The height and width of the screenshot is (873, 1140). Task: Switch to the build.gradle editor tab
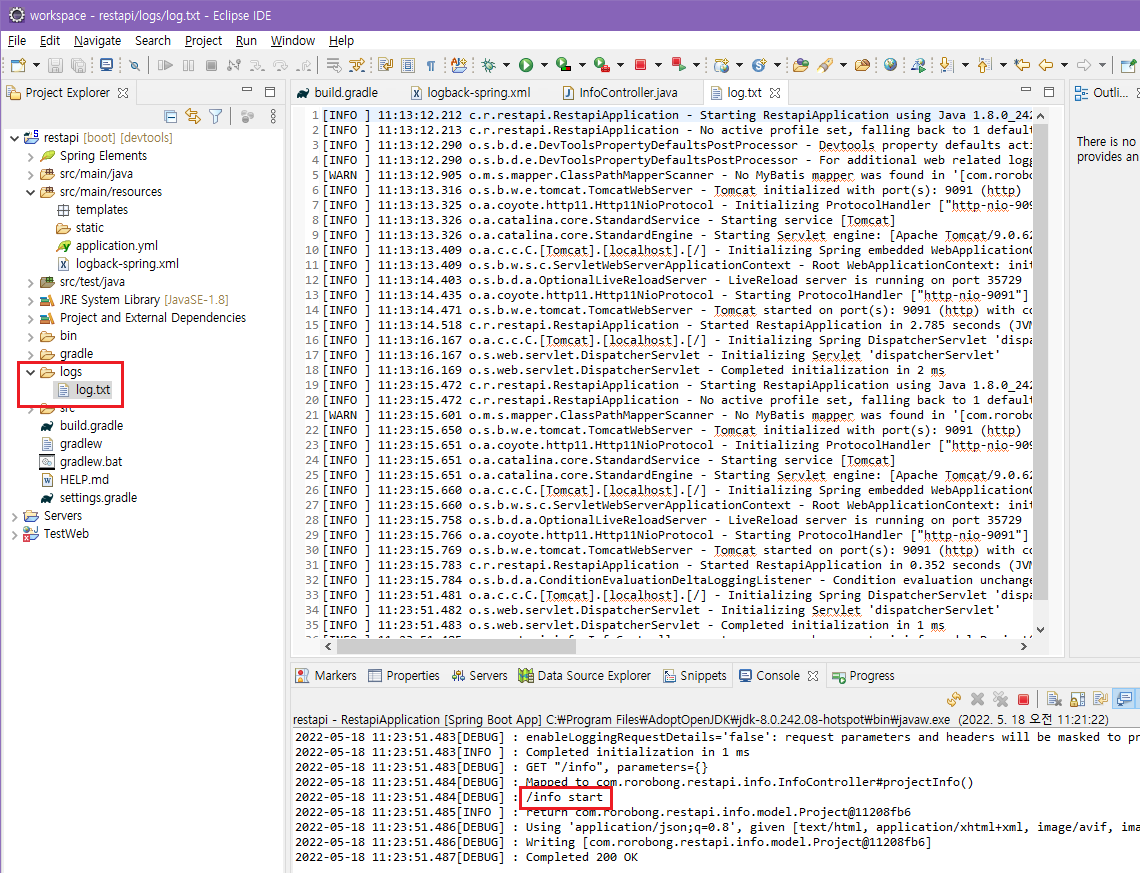click(x=338, y=92)
